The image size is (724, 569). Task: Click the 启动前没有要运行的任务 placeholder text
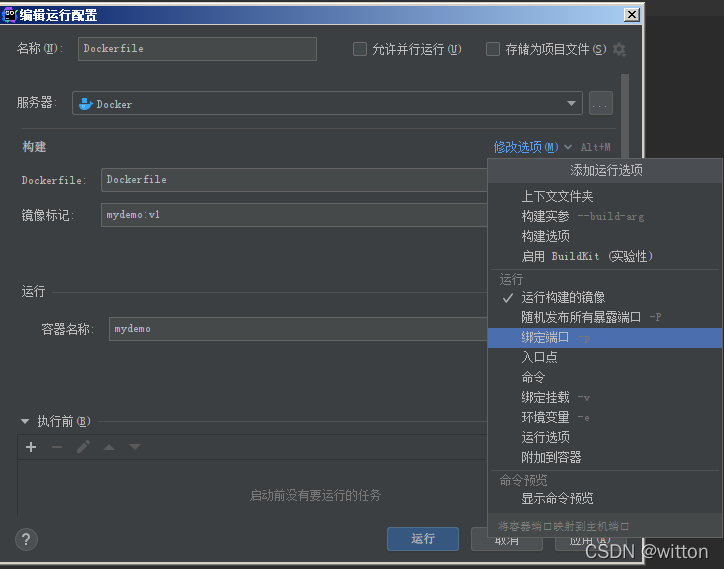tap(315, 496)
